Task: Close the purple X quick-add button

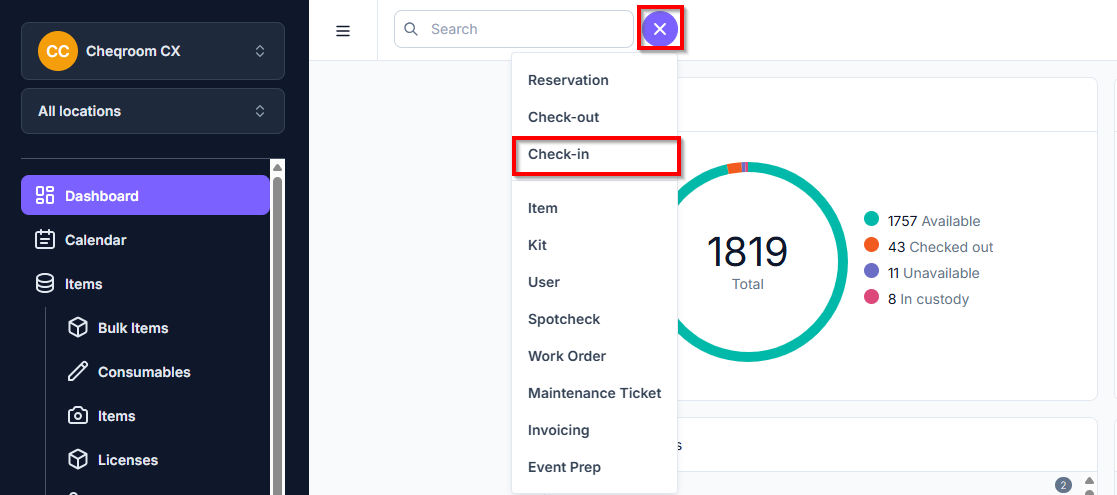Action: pyautogui.click(x=660, y=29)
